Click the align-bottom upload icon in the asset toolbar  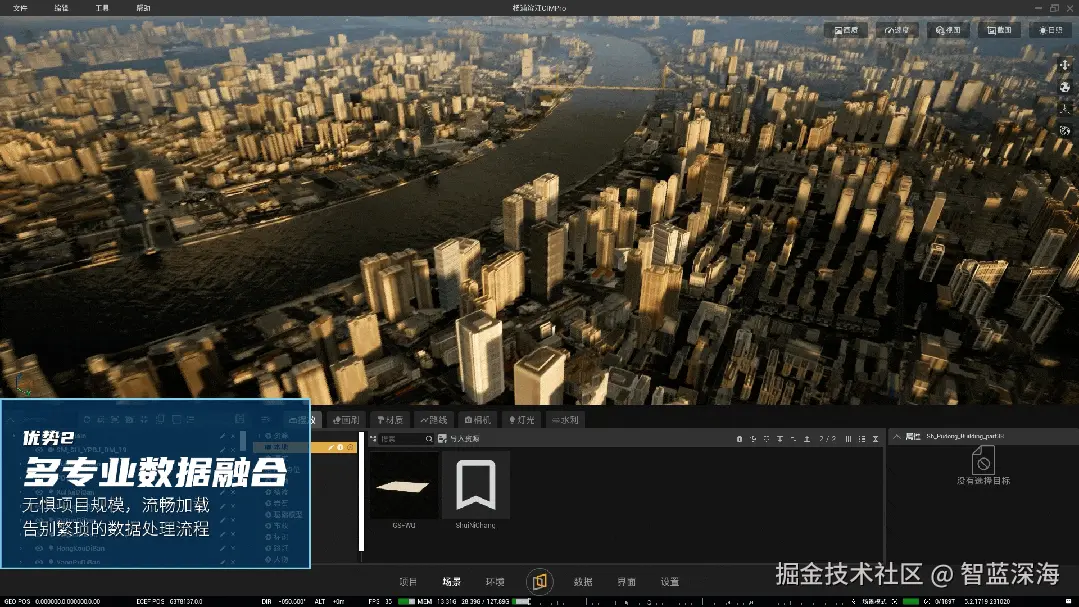806,438
